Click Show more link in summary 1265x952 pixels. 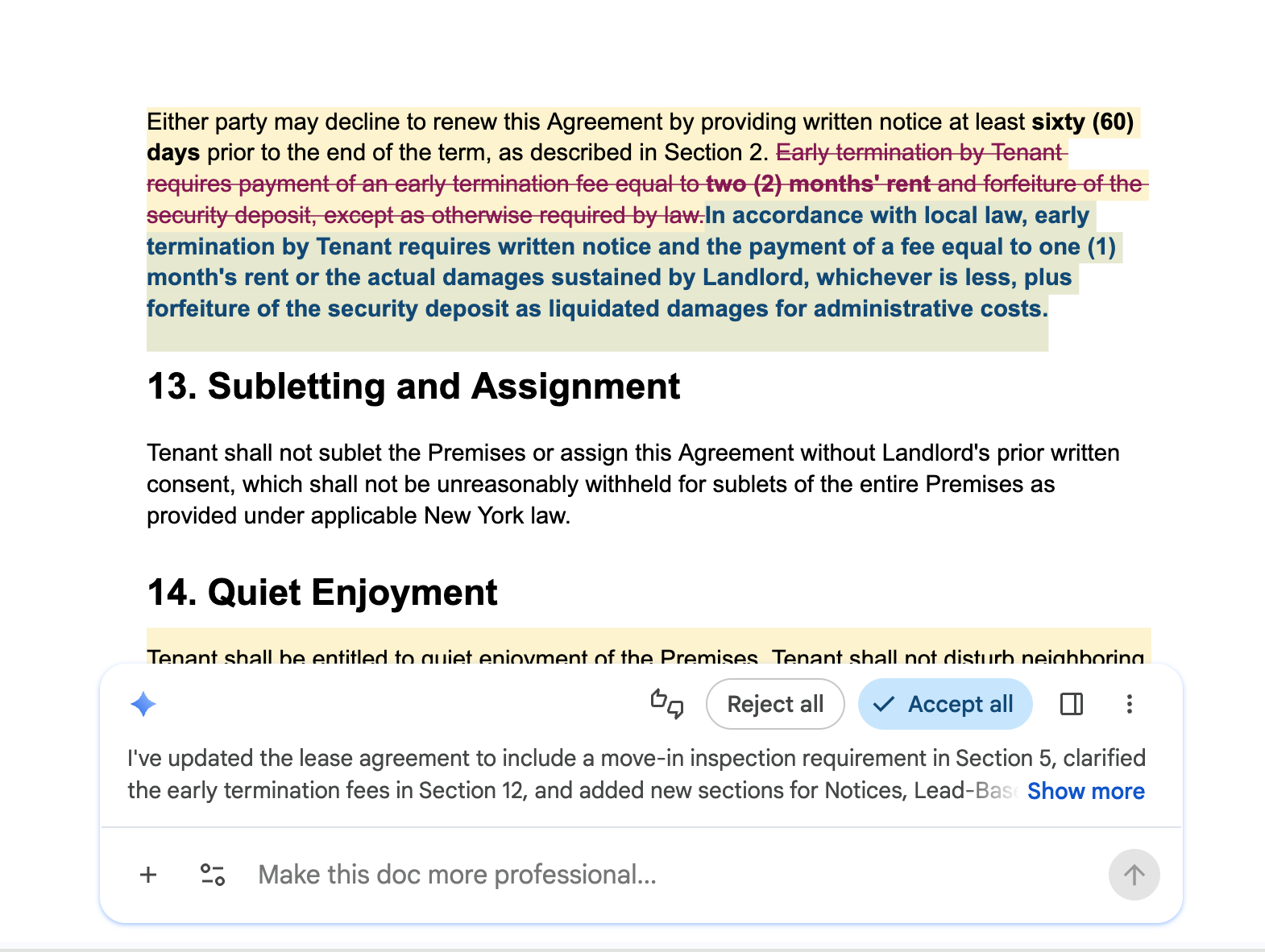(1086, 791)
